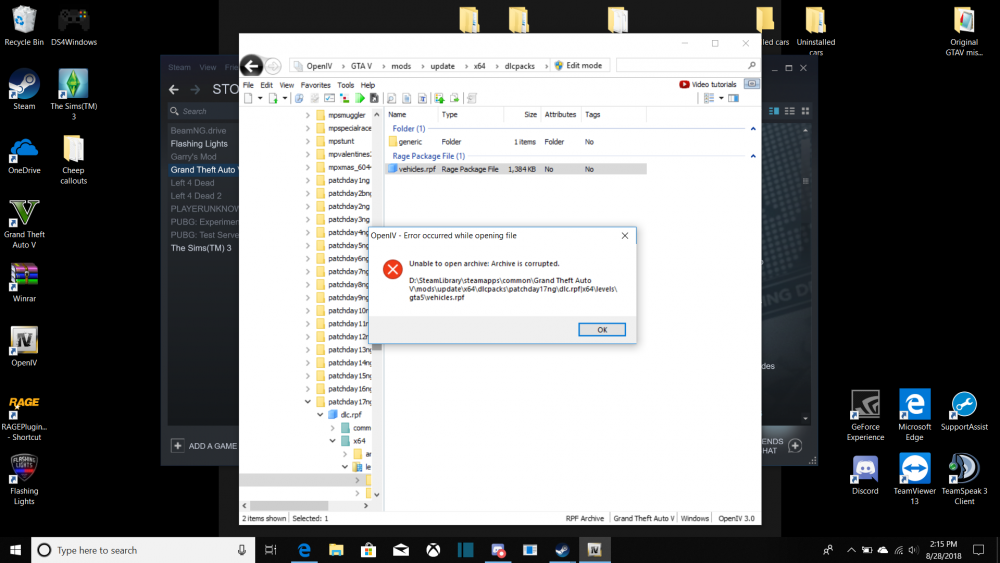Click the New file icon in OpenIV toolbar
This screenshot has height=563, width=1000.
coord(248,98)
